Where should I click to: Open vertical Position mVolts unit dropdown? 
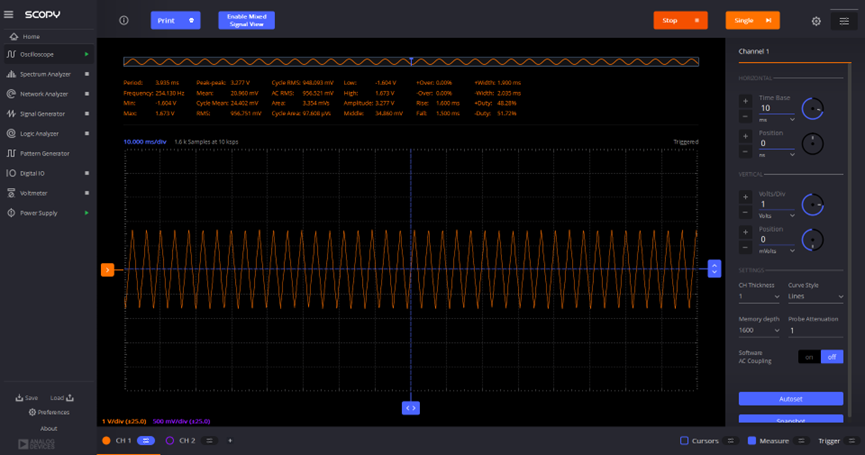point(776,251)
